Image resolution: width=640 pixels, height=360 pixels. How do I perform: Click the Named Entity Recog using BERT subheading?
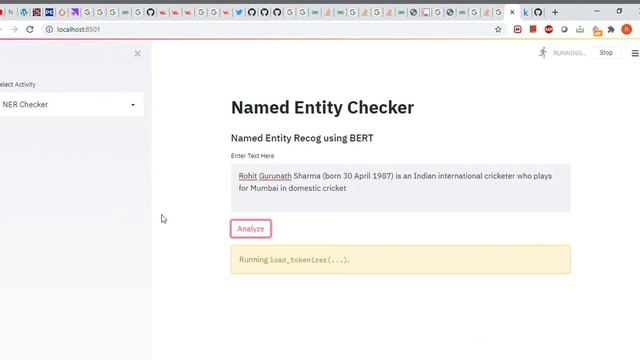click(x=302, y=138)
